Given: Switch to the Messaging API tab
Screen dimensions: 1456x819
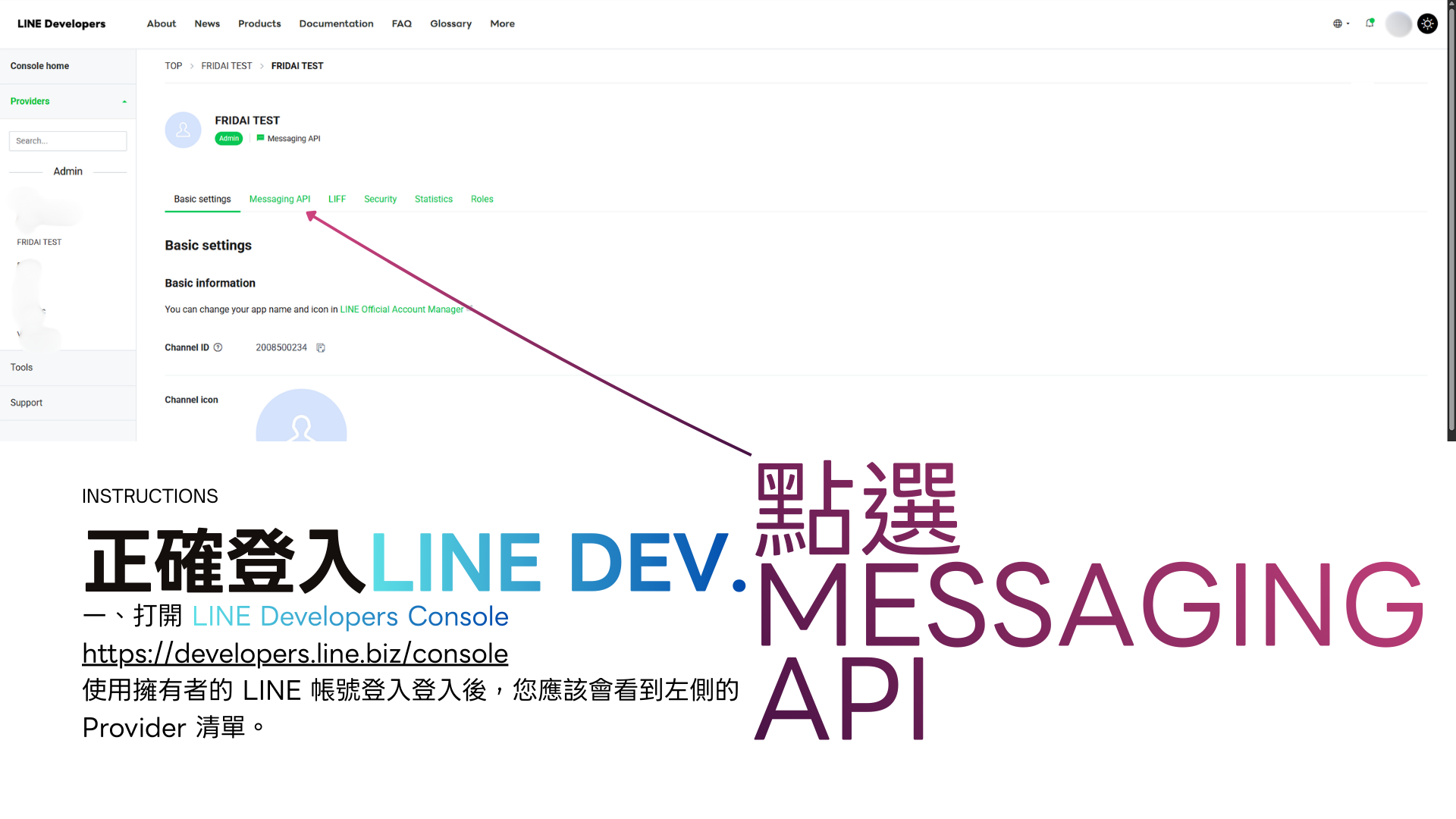Looking at the screenshot, I should click(280, 199).
